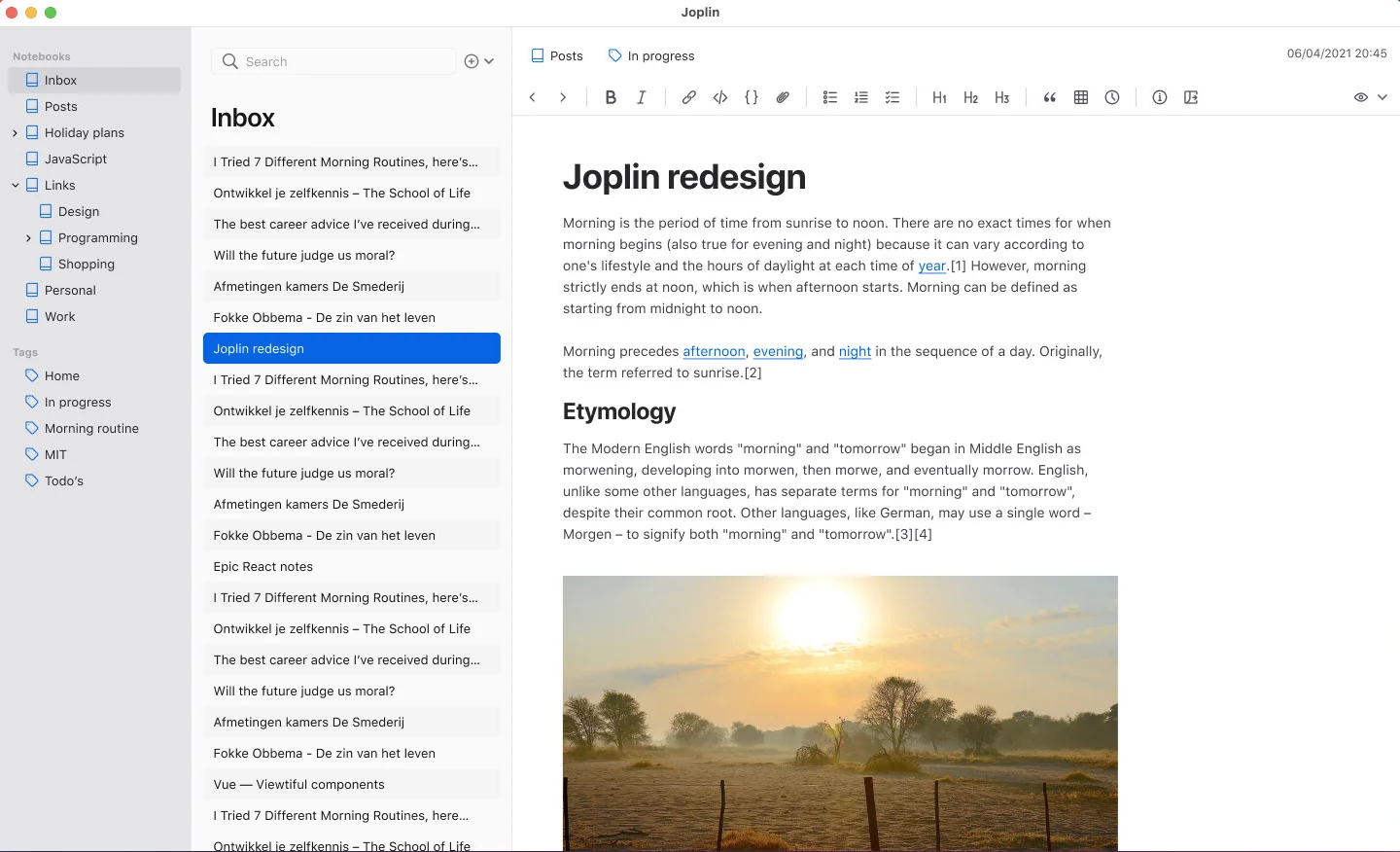Click the sunrise landscape image

840,713
